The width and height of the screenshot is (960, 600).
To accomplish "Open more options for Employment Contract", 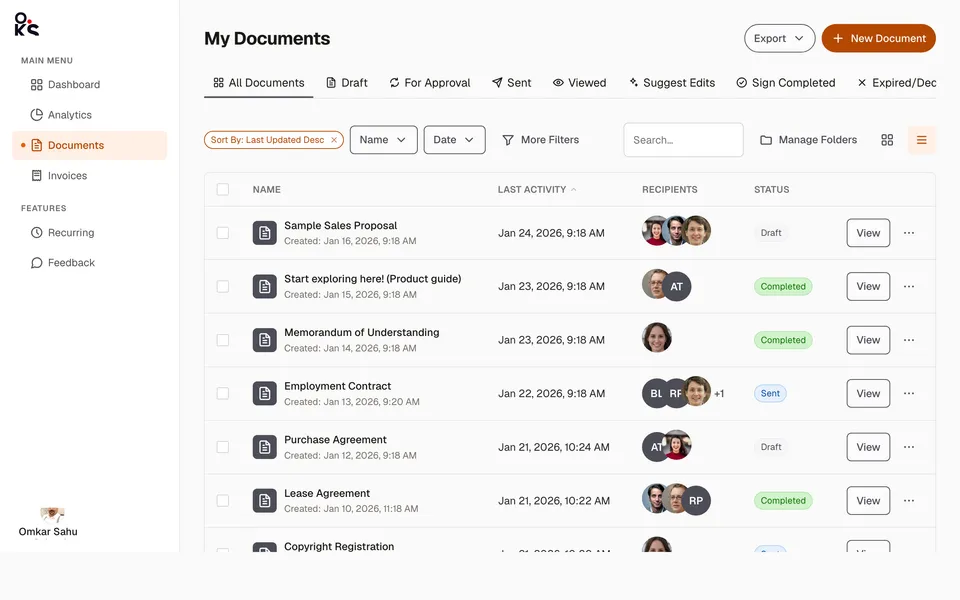I will 909,393.
